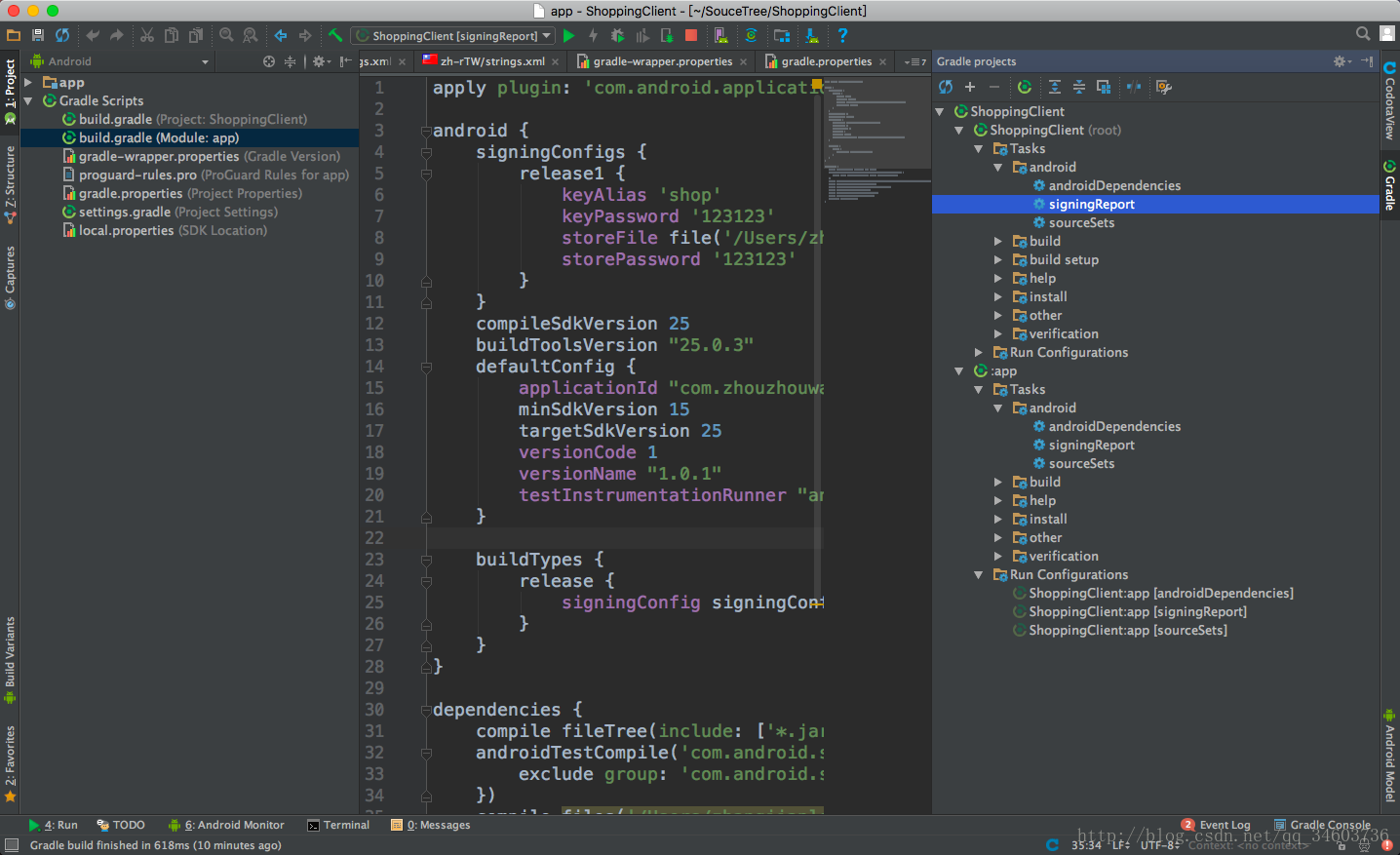
Task: Open the run configuration dropdown ShoppingClient [signingReport]
Action: point(452,36)
